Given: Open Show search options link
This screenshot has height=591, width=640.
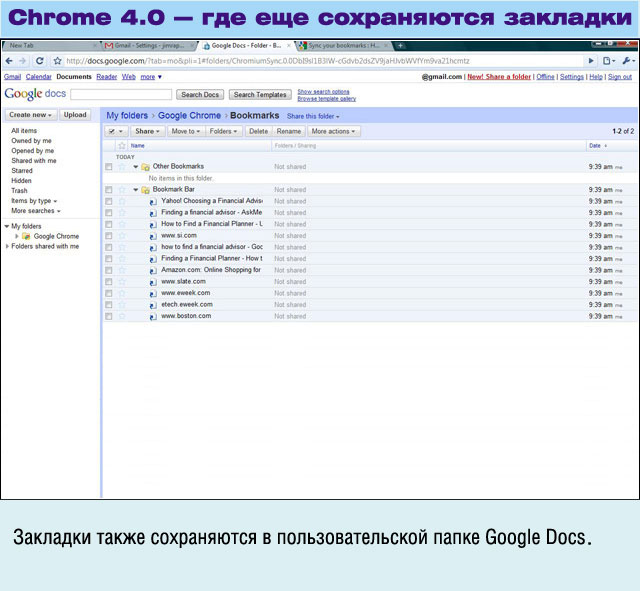Looking at the screenshot, I should (x=323, y=92).
